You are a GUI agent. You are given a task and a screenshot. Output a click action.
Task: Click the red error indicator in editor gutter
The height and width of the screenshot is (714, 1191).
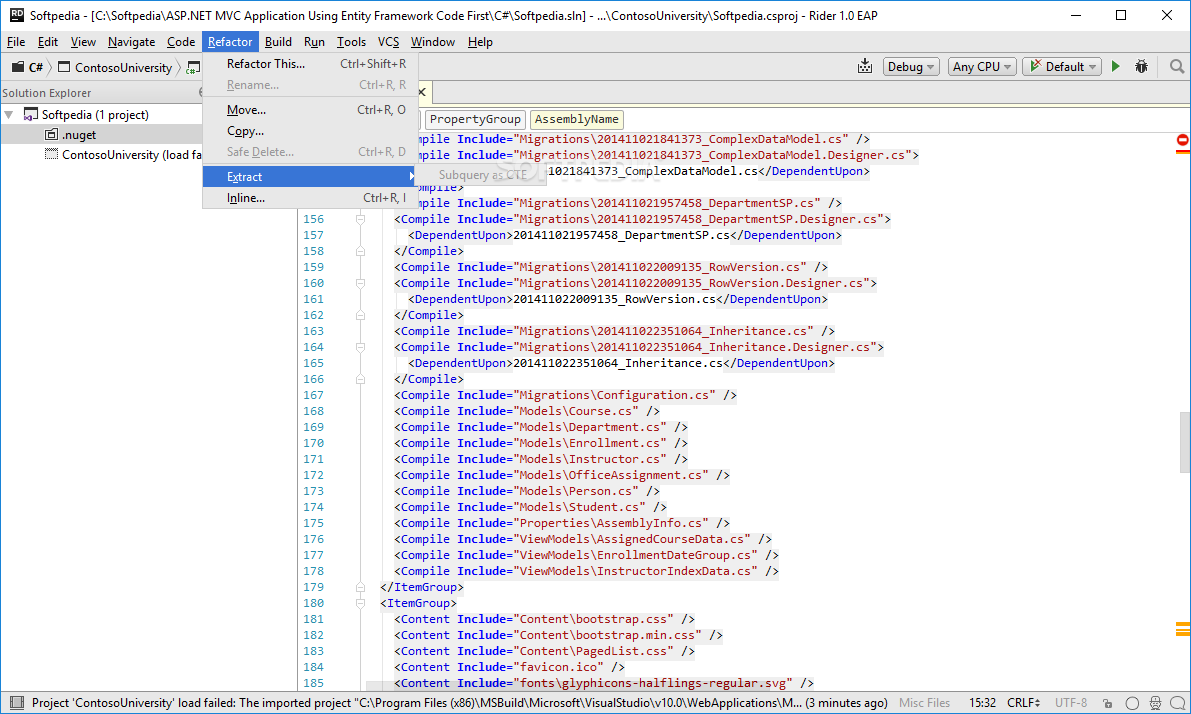(1183, 141)
